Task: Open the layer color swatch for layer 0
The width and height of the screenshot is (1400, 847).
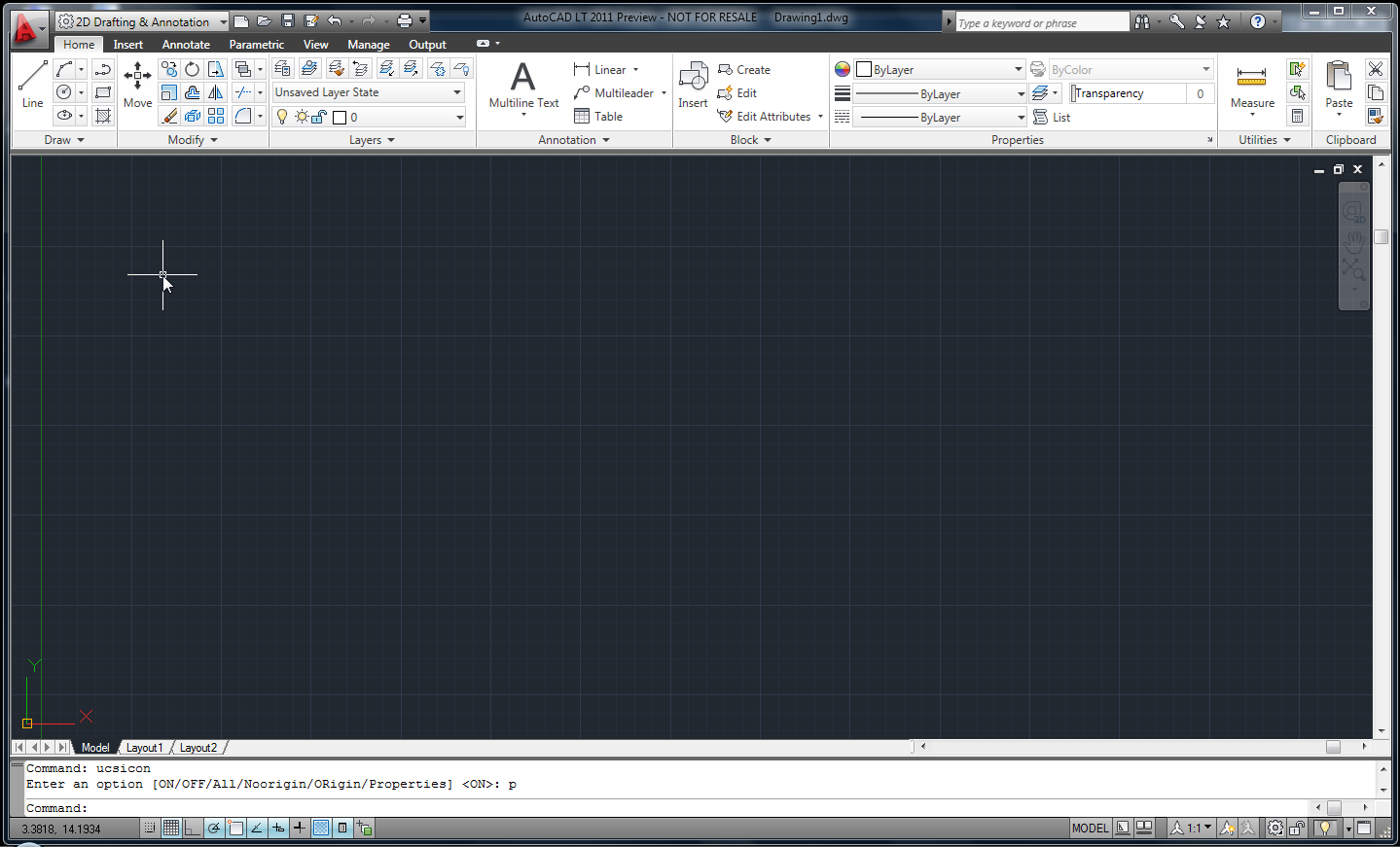Action: point(339,116)
